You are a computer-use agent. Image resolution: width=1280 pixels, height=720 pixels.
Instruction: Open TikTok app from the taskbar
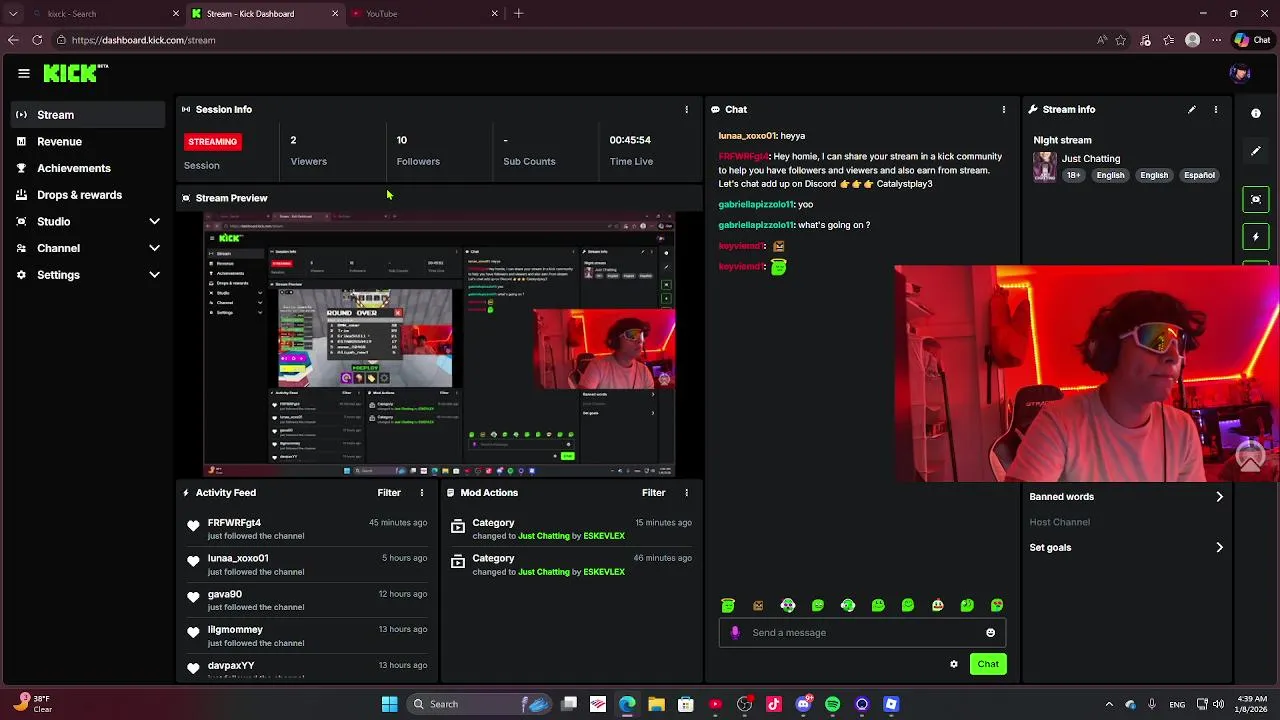773,704
